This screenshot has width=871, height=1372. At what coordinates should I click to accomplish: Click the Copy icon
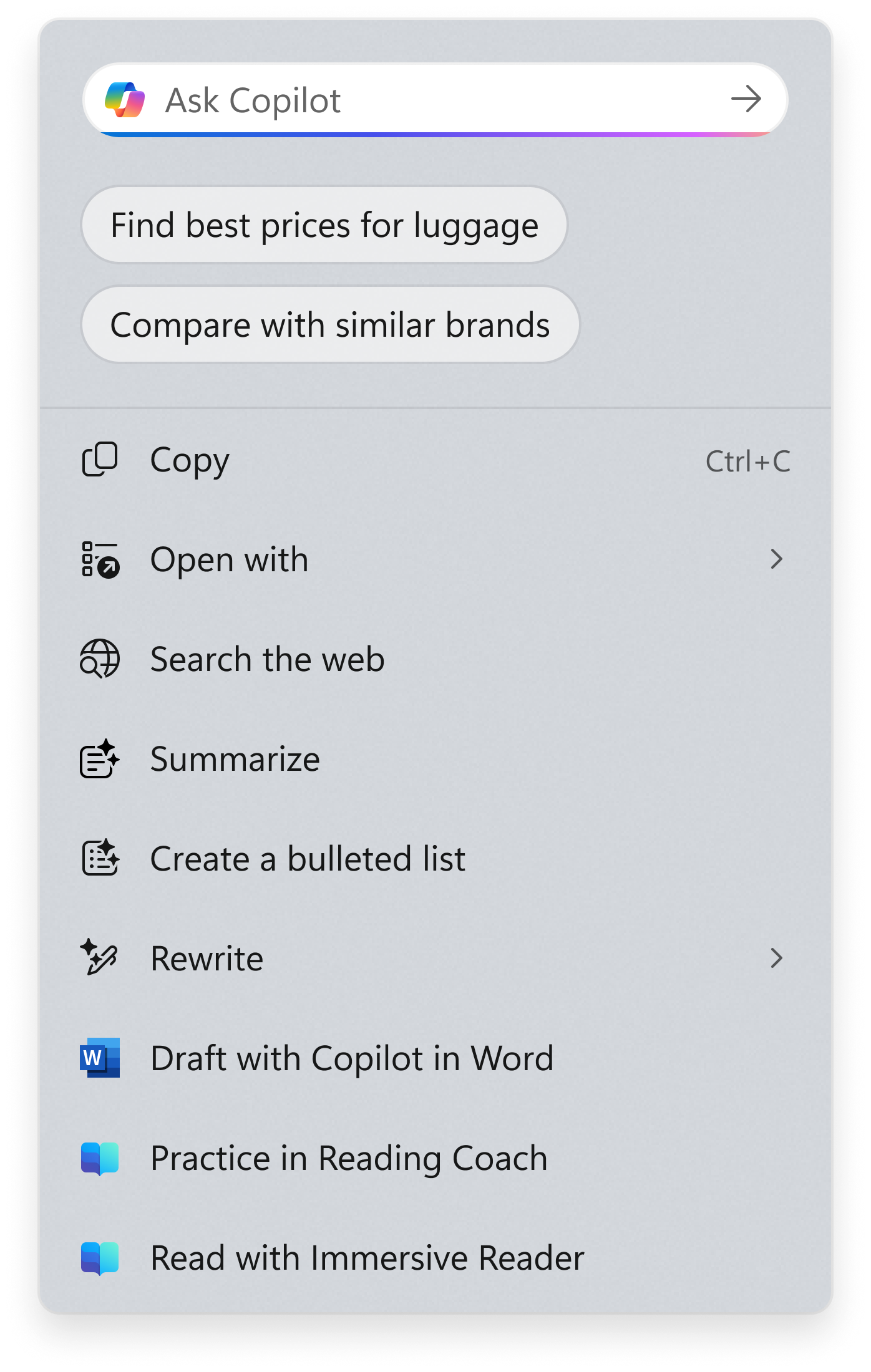(x=100, y=460)
